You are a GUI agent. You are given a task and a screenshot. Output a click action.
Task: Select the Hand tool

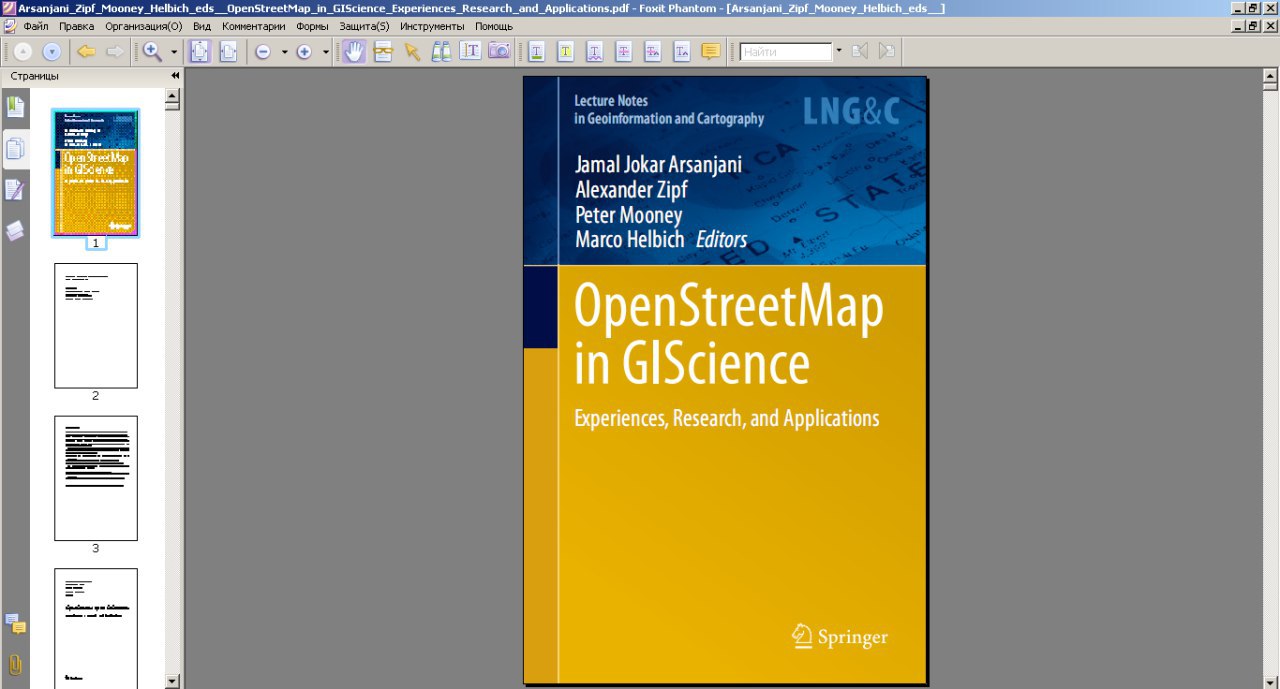click(354, 52)
